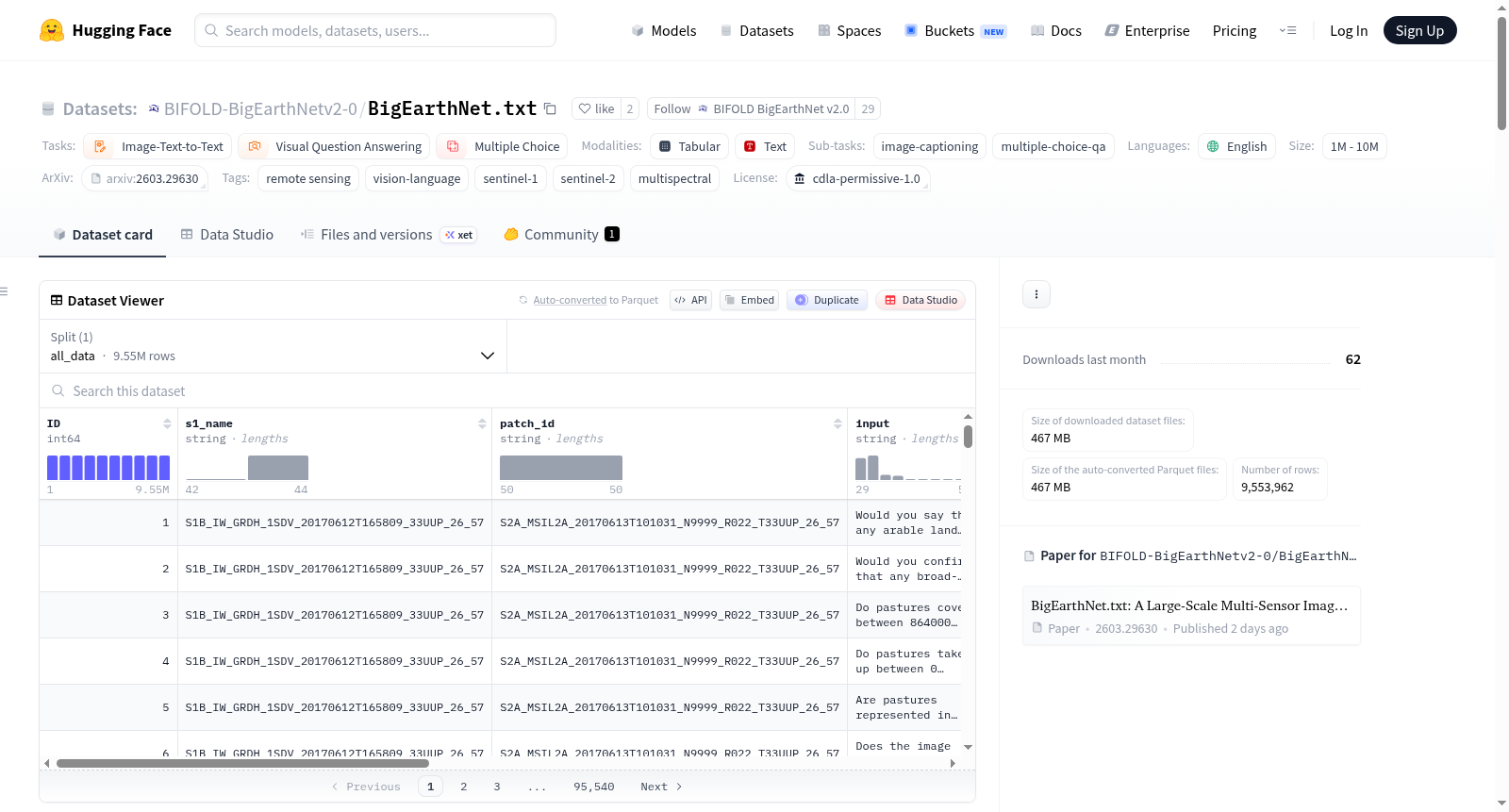Click the page vertical scrollbar
This screenshot has height=812, width=1509.
coord(1501,73)
